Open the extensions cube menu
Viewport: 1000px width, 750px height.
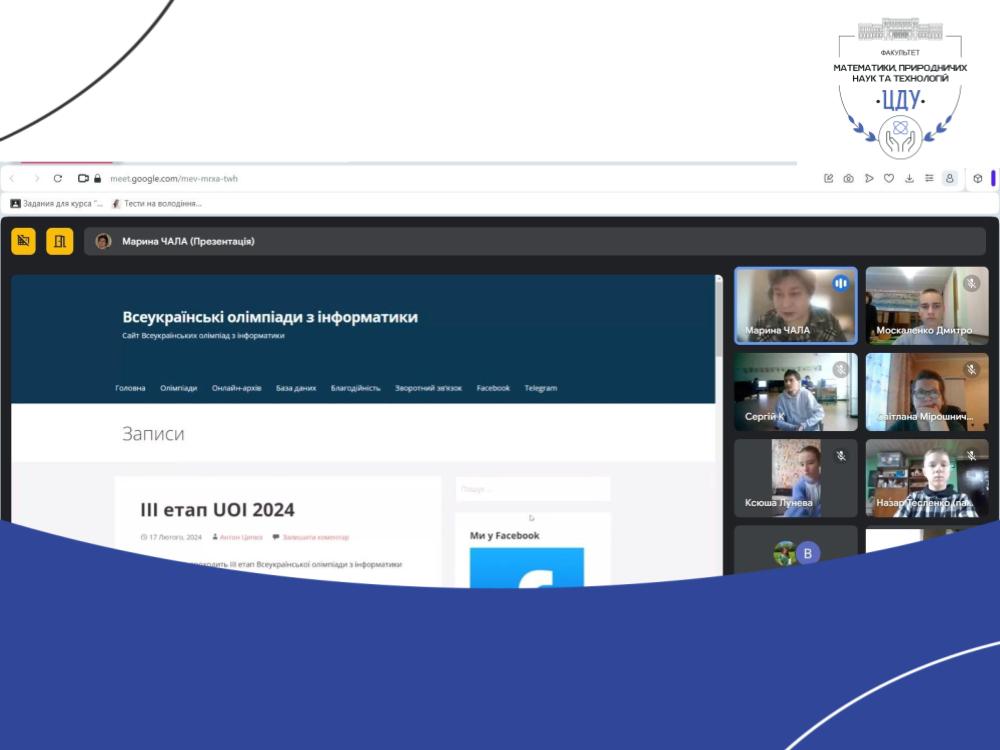point(977,179)
